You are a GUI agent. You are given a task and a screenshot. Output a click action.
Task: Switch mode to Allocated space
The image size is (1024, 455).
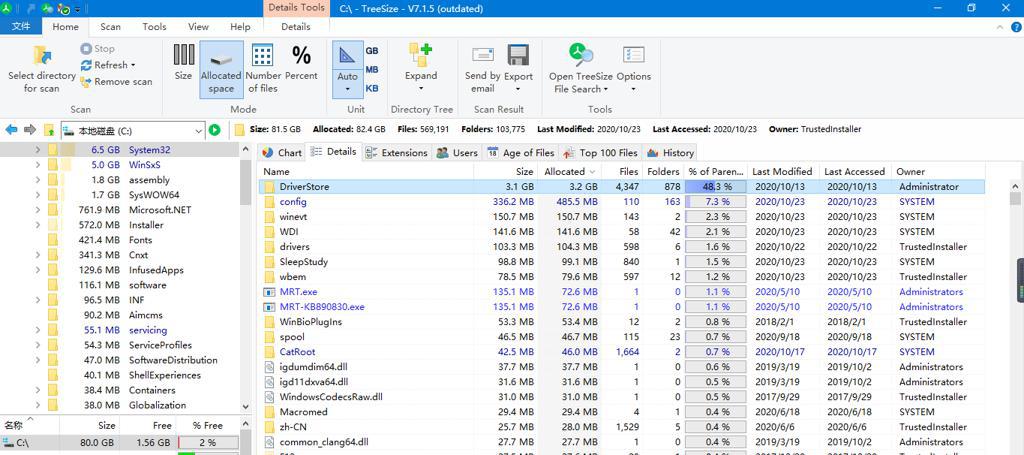point(221,69)
